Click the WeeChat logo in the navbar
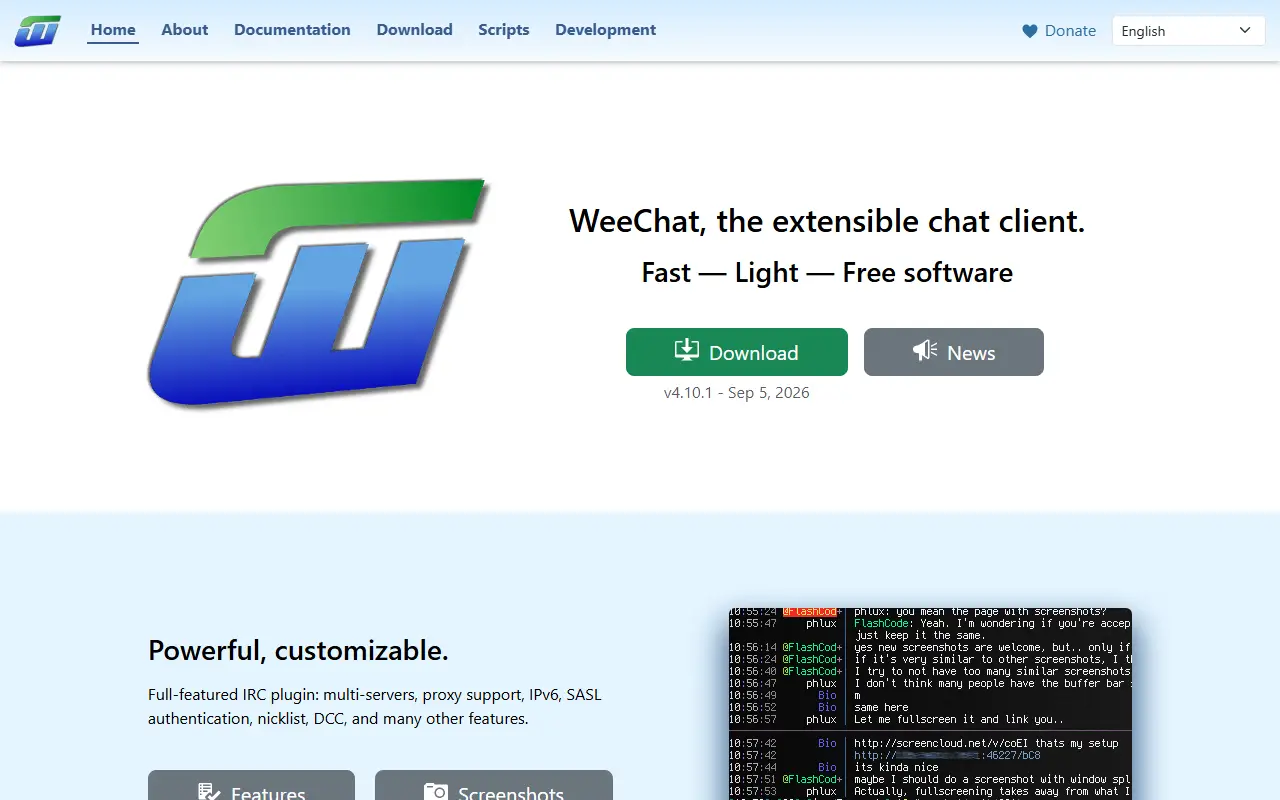This screenshot has height=800, width=1280. [38, 31]
